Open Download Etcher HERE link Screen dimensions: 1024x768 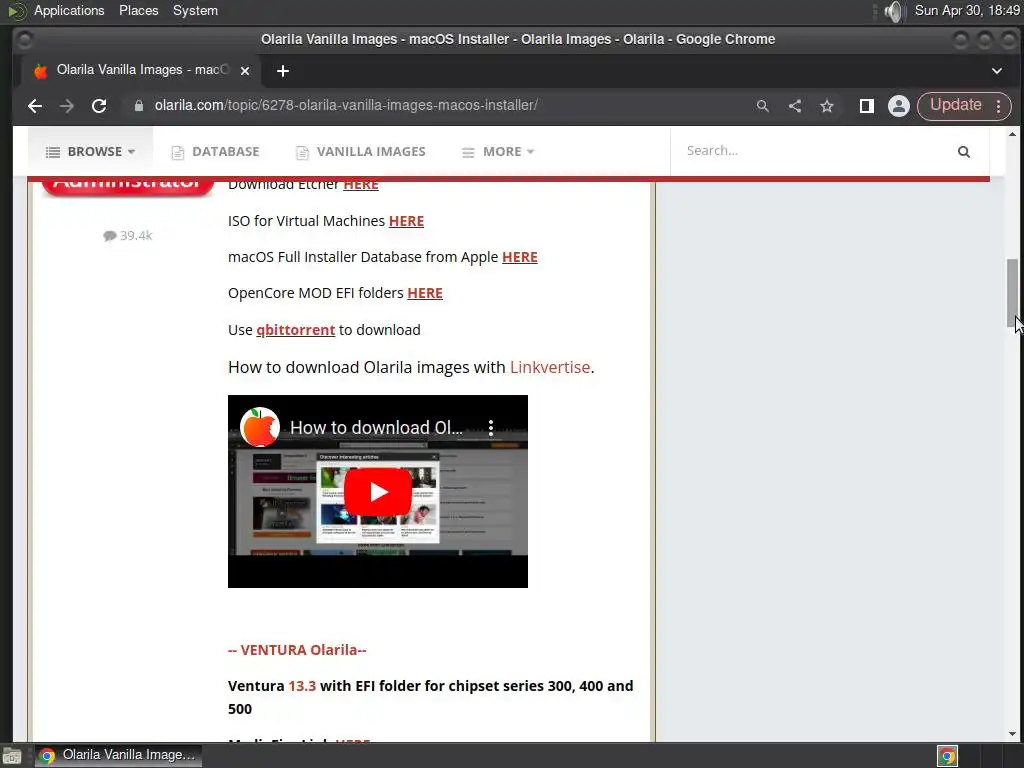coord(360,184)
